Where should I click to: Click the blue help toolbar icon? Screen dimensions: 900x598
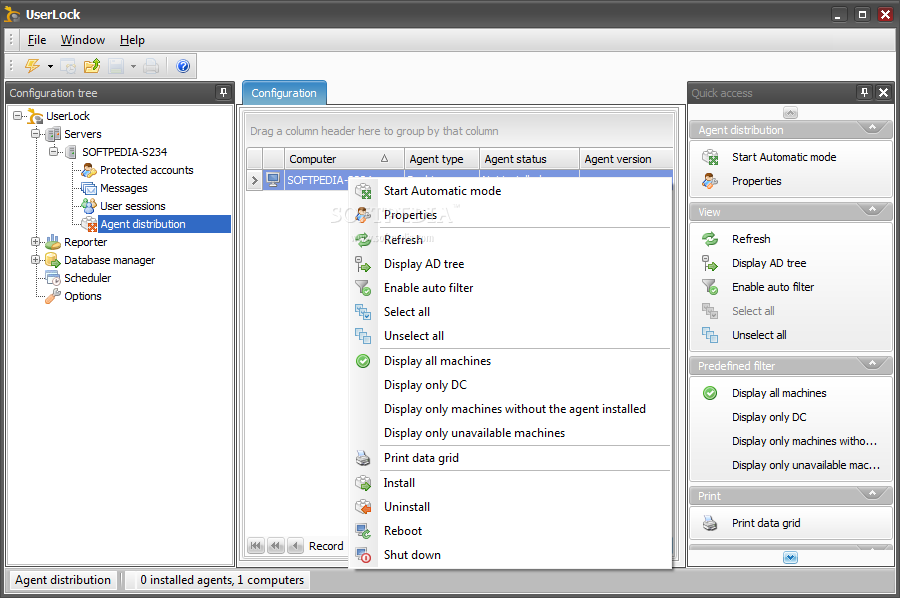(183, 66)
